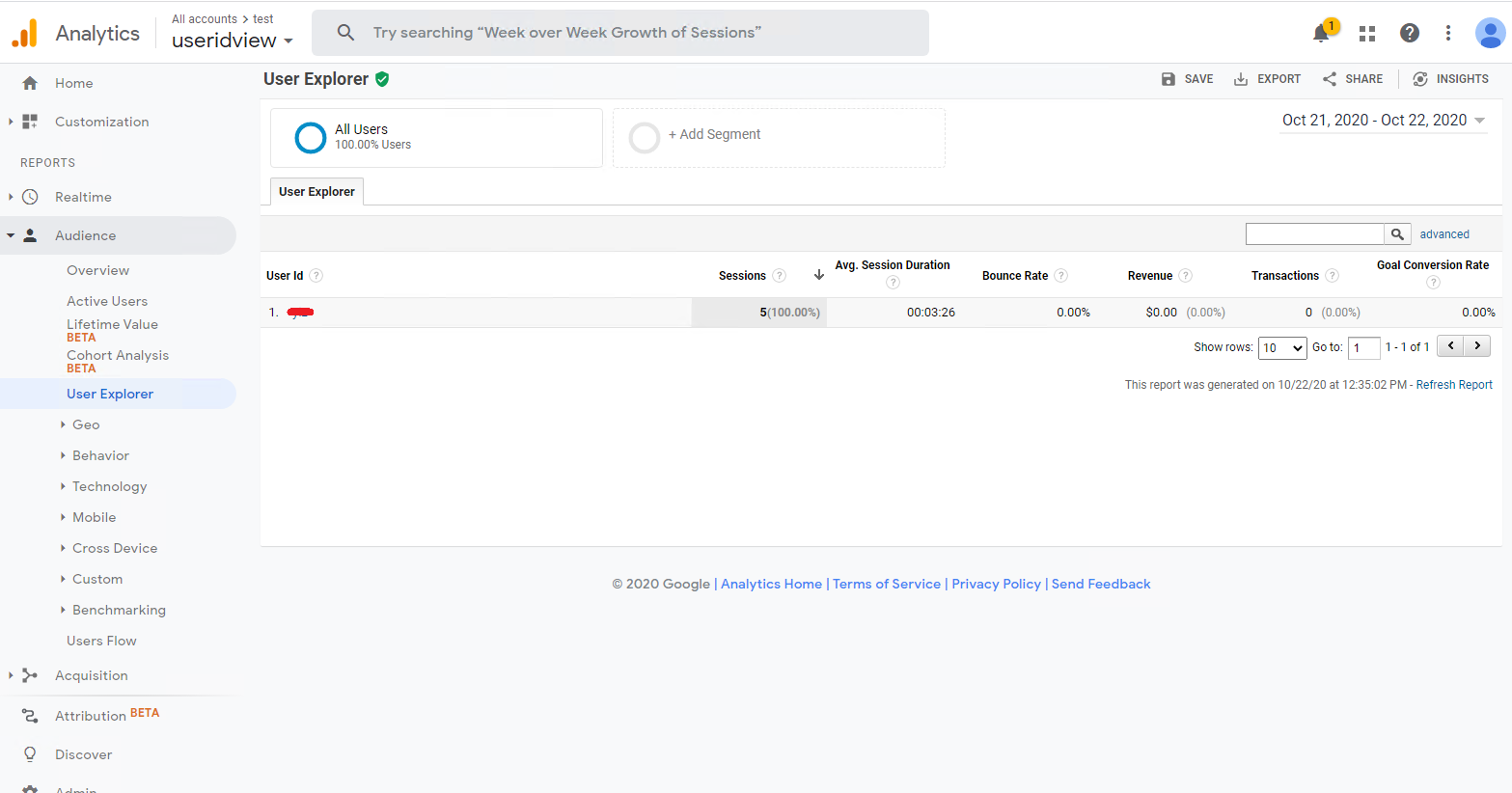Open the help question mark icon
Screen dimensions: 1512x793
coord(1410,33)
